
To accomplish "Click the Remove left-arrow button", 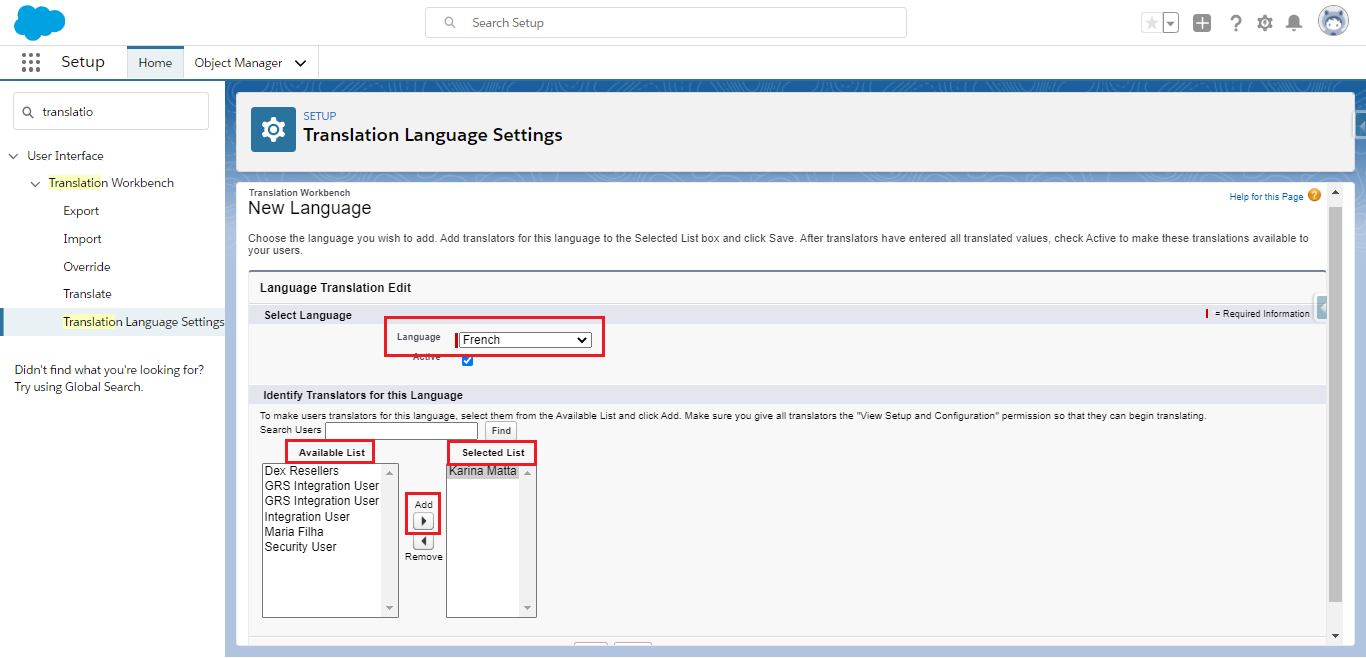I will (x=423, y=541).
